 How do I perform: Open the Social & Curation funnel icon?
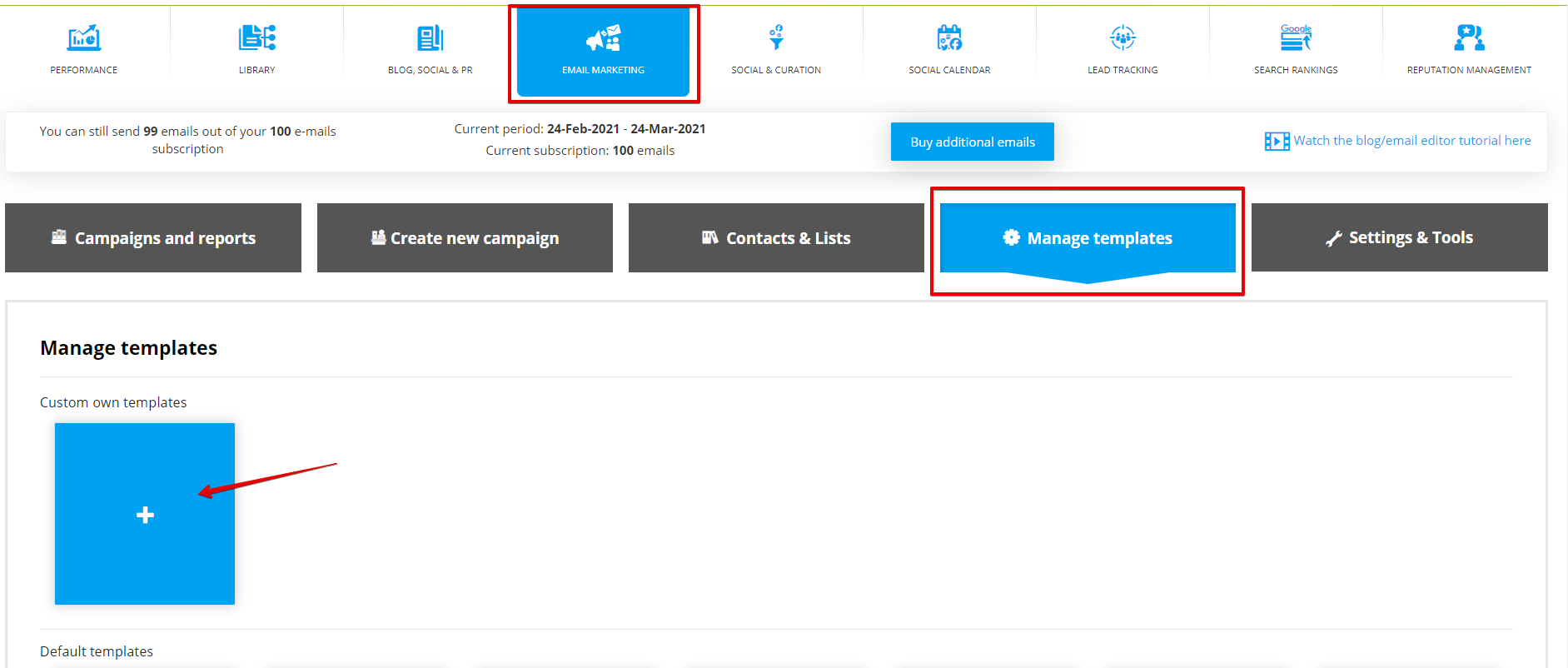pos(776,37)
